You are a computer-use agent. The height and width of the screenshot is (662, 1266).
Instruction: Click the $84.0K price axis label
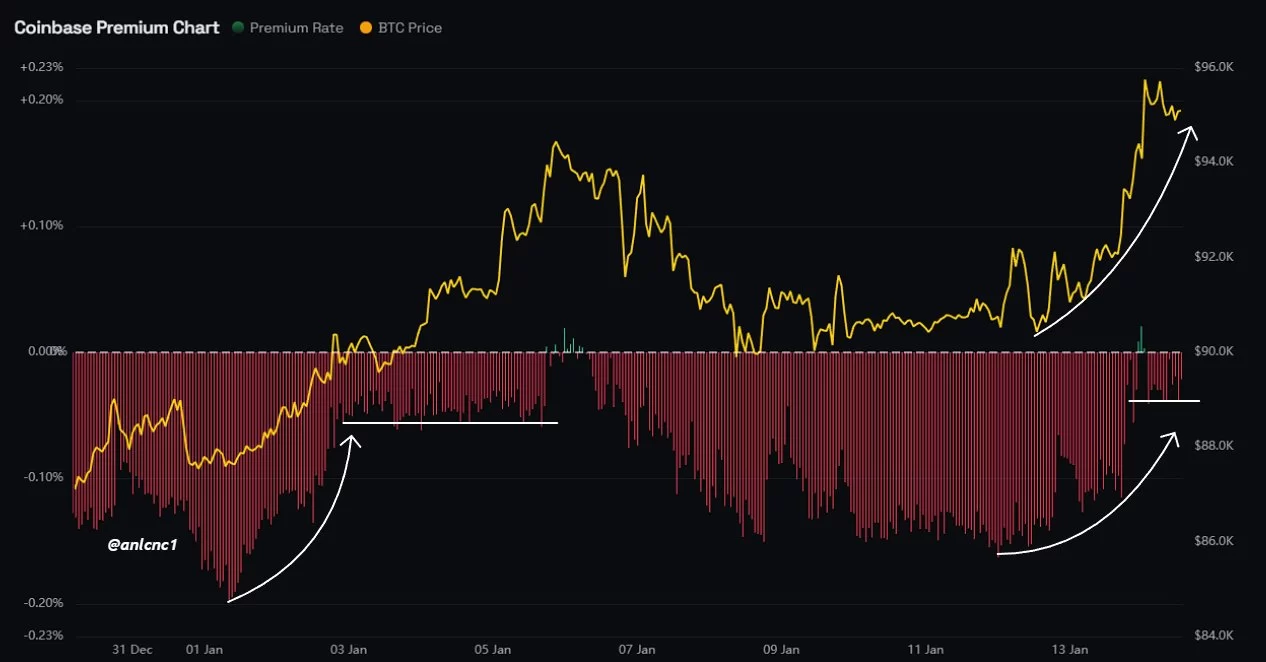1215,635
